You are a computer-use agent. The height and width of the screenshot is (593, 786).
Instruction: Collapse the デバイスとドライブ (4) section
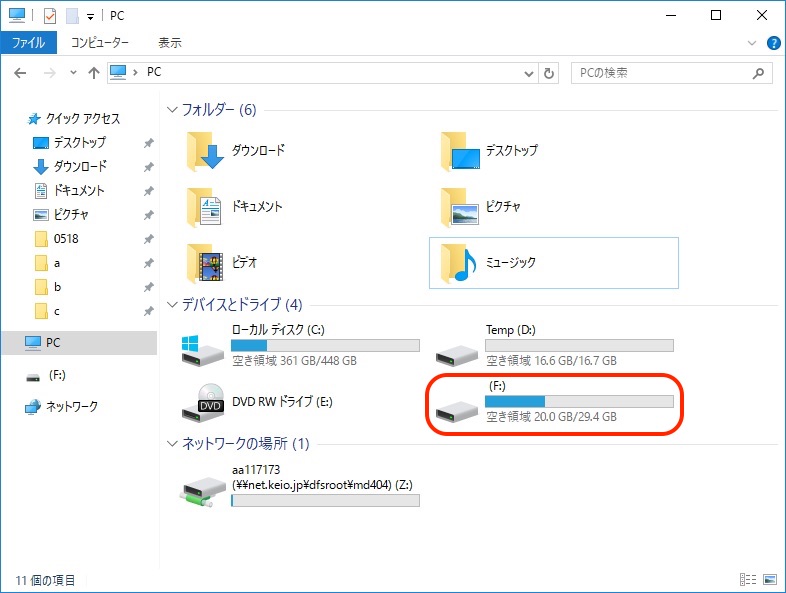click(172, 304)
